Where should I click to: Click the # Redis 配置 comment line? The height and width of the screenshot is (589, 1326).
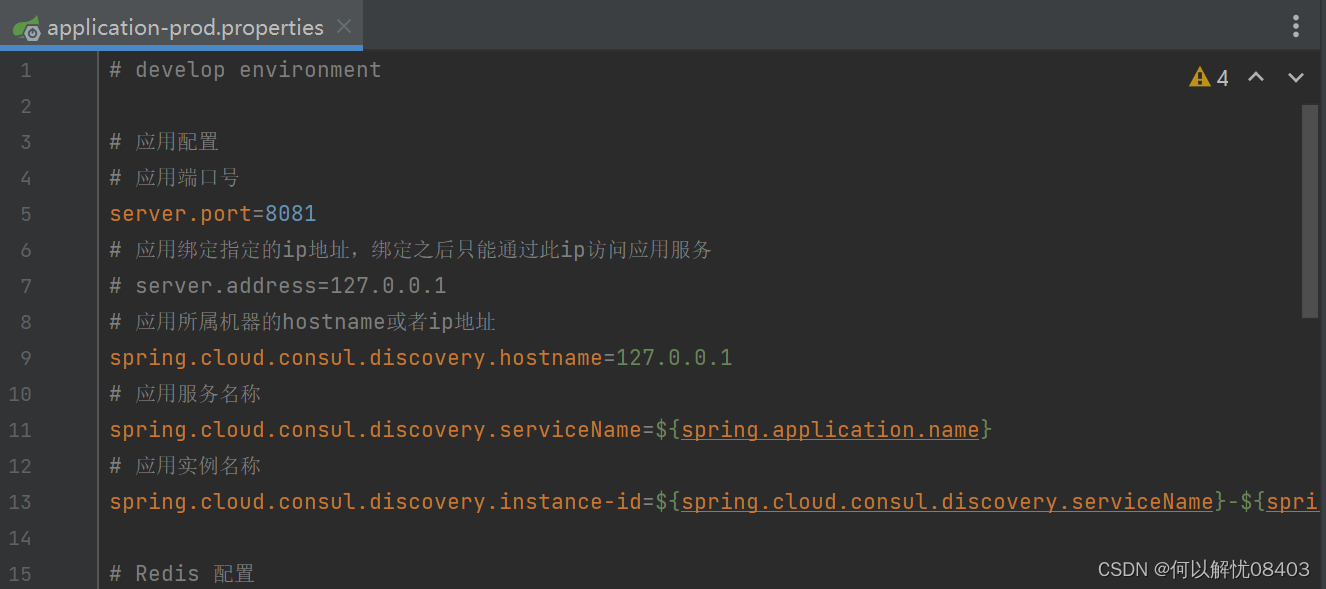[x=181, y=573]
